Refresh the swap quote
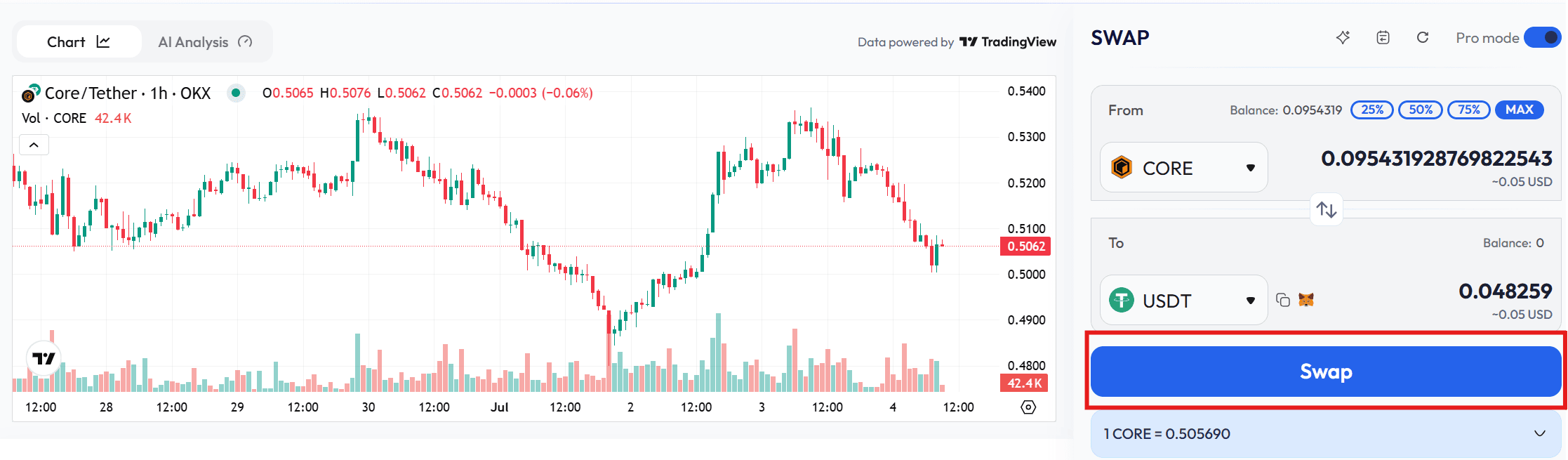This screenshot has height=460, width=1568. 1423,38
